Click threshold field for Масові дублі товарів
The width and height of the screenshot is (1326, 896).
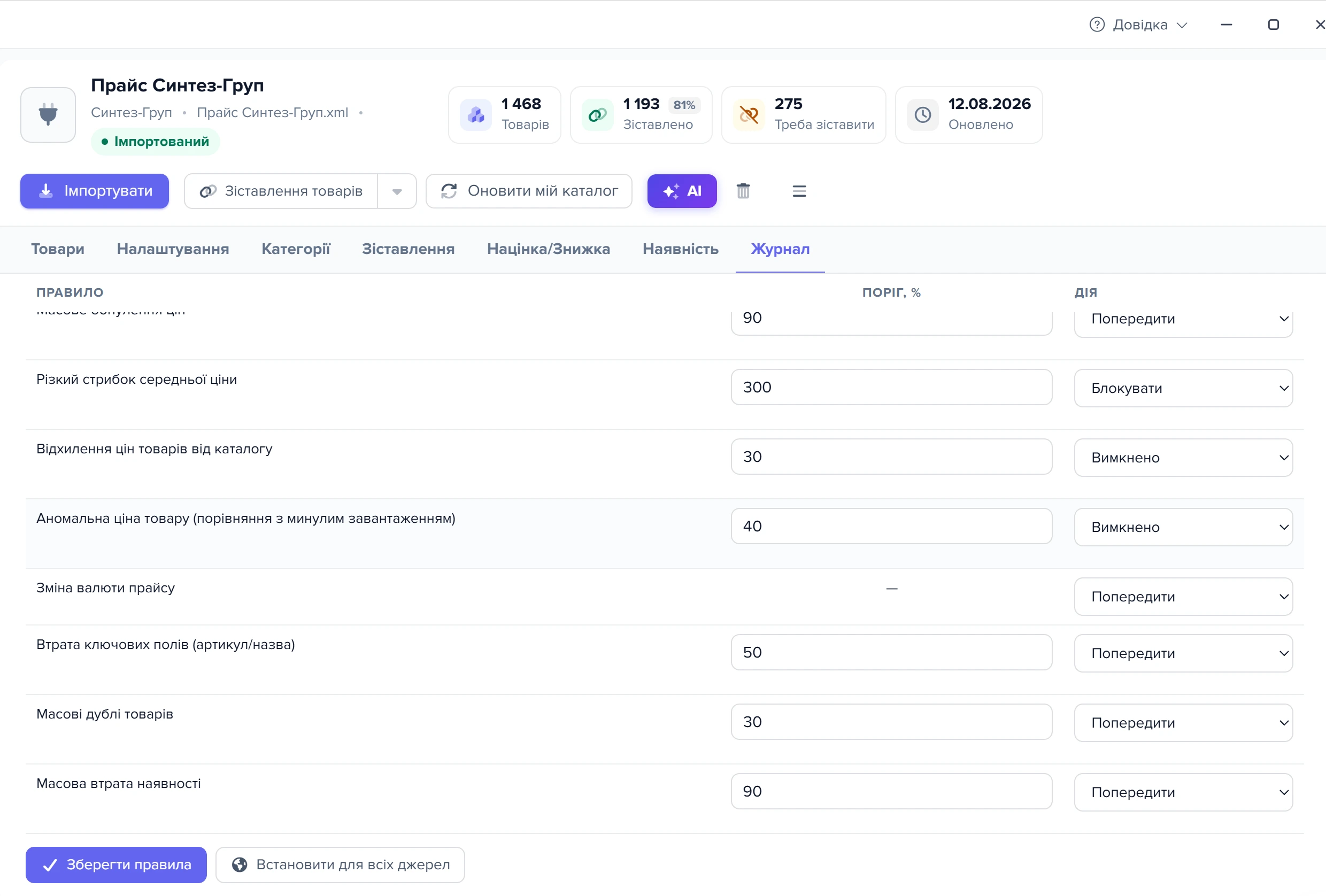point(891,722)
